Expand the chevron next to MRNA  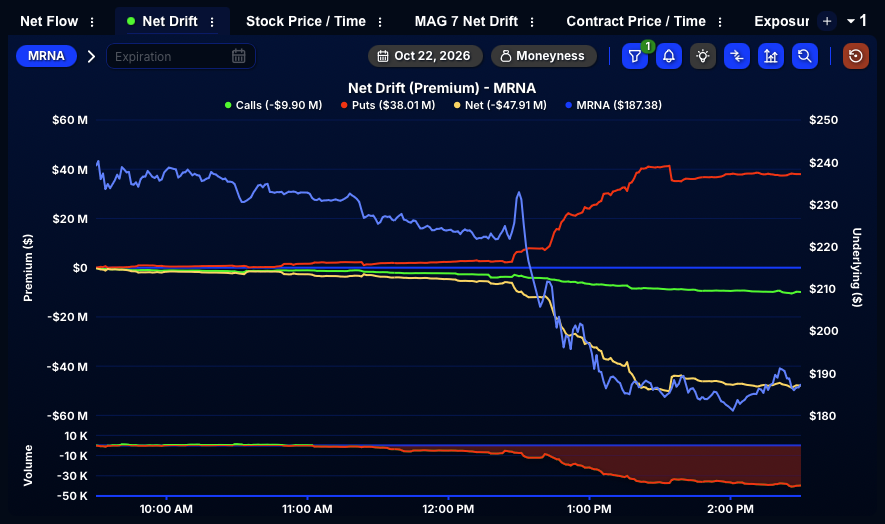pos(91,56)
